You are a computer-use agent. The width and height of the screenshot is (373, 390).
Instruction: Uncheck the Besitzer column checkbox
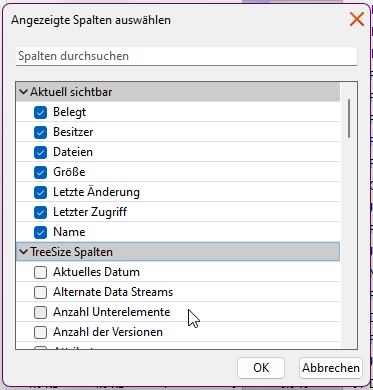[40, 132]
